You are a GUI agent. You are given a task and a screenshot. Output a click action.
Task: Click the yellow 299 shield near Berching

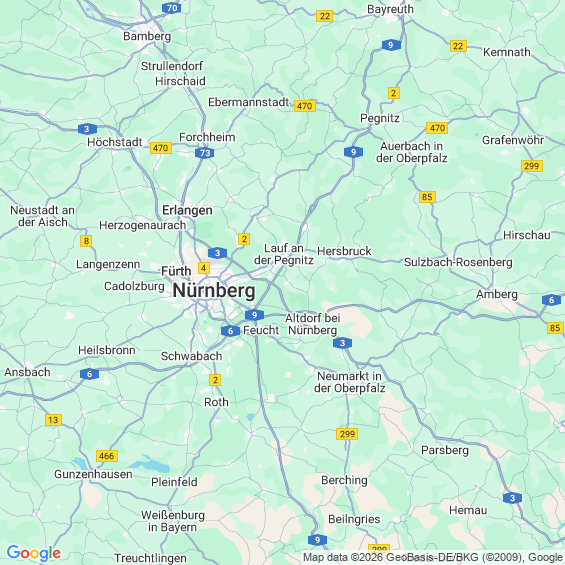347,434
